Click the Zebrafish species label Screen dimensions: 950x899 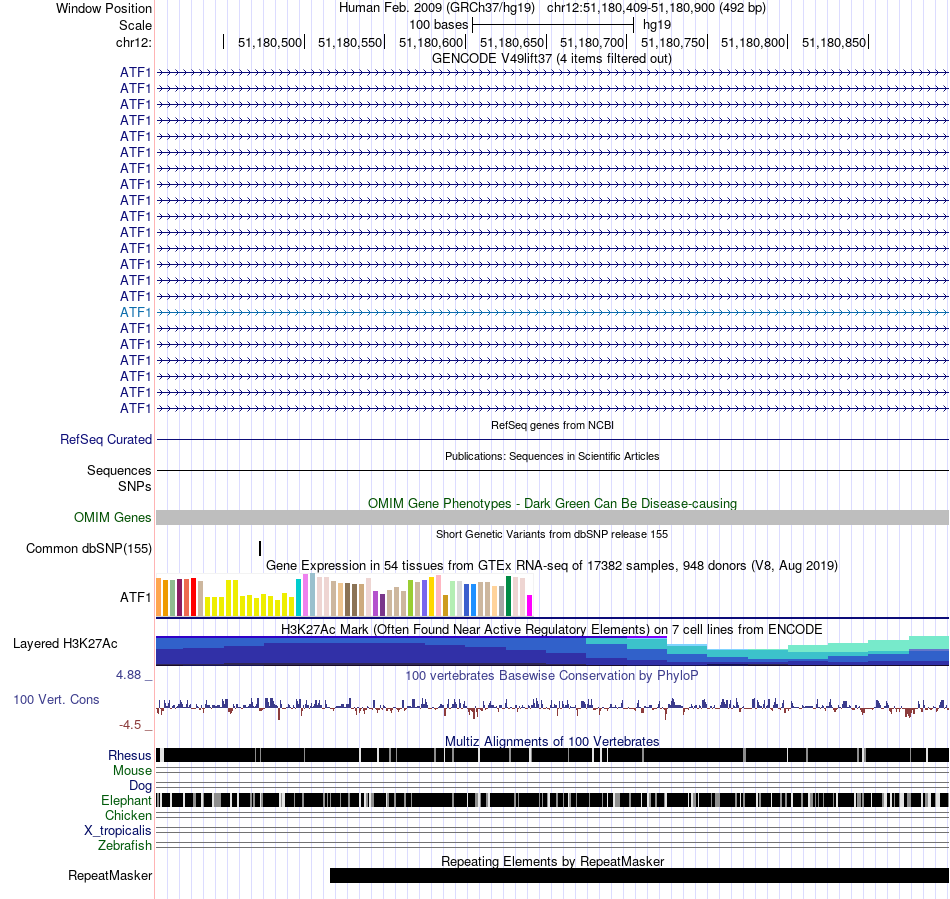click(x=125, y=846)
